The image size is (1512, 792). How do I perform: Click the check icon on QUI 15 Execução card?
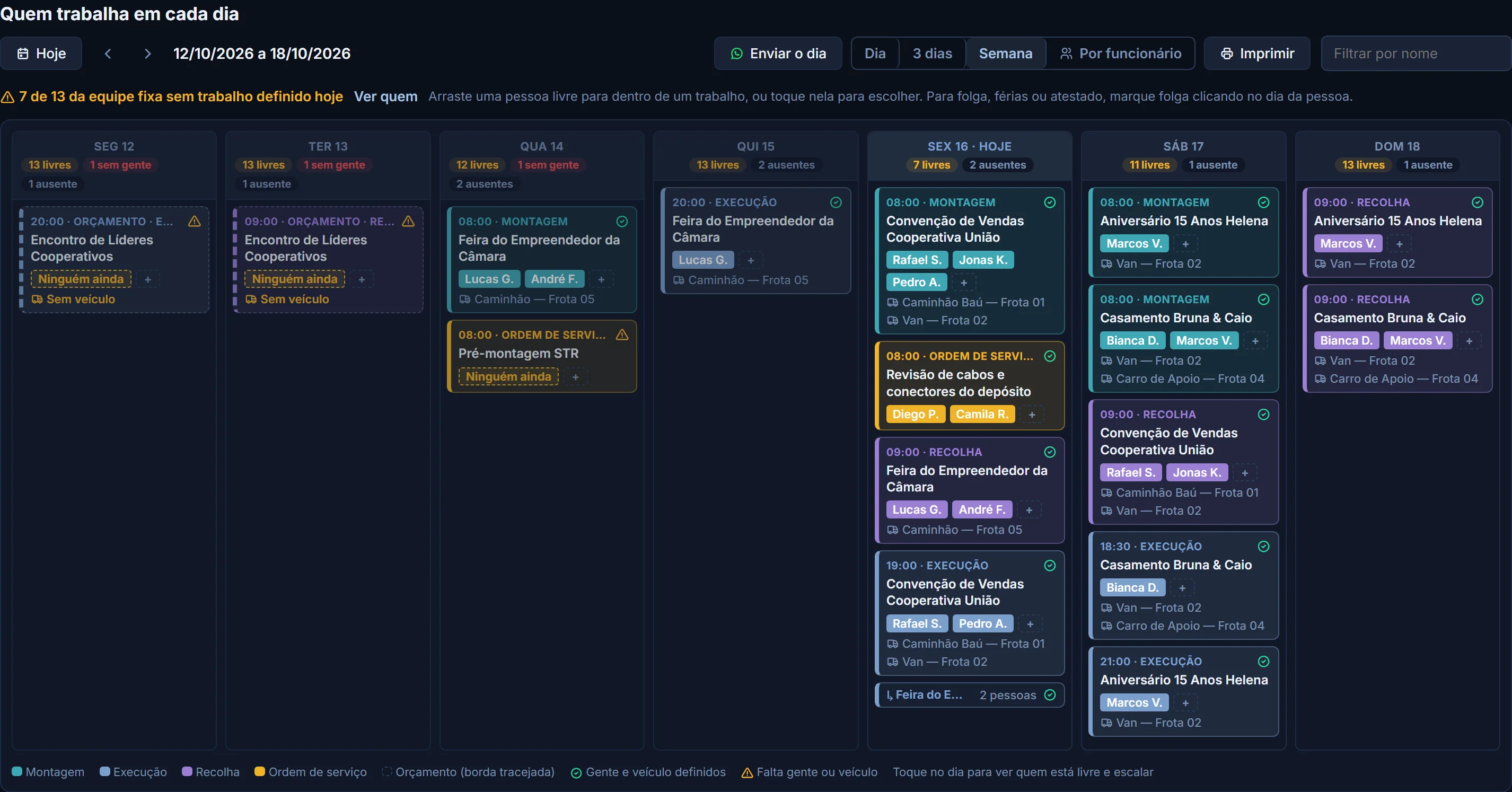[836, 202]
